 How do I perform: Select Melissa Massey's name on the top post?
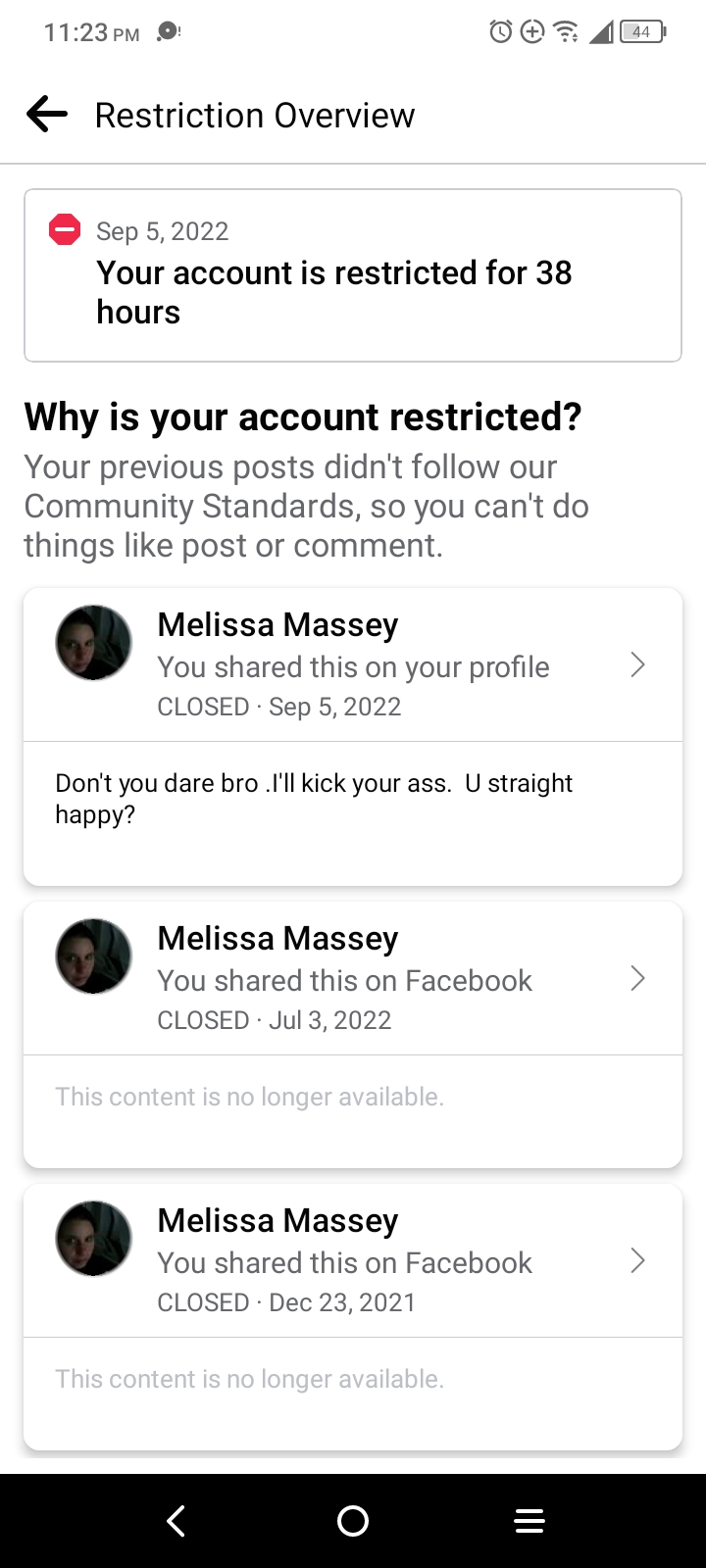pyautogui.click(x=277, y=624)
